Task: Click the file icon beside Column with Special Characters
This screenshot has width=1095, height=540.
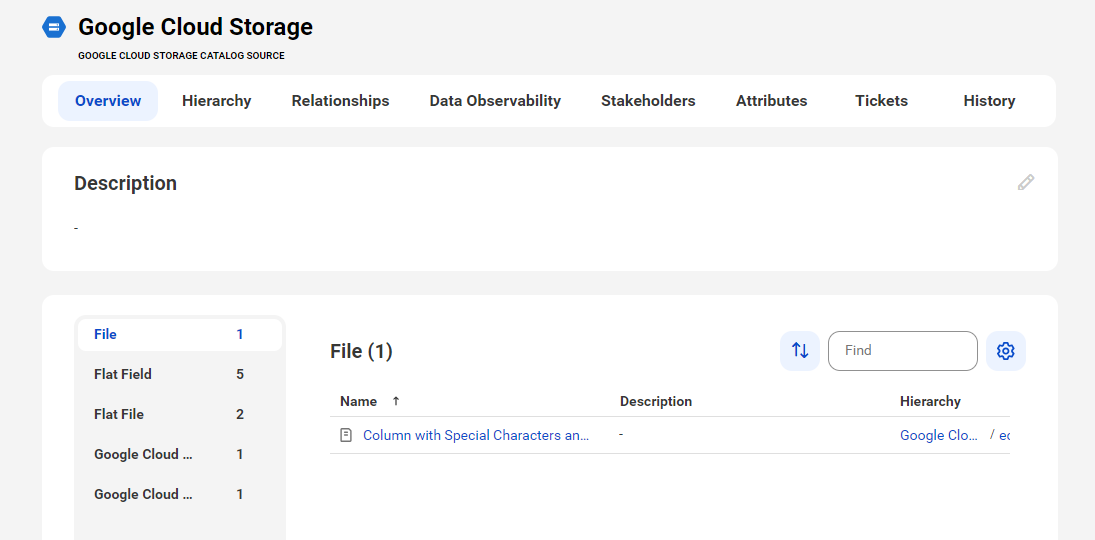Action: [x=346, y=435]
